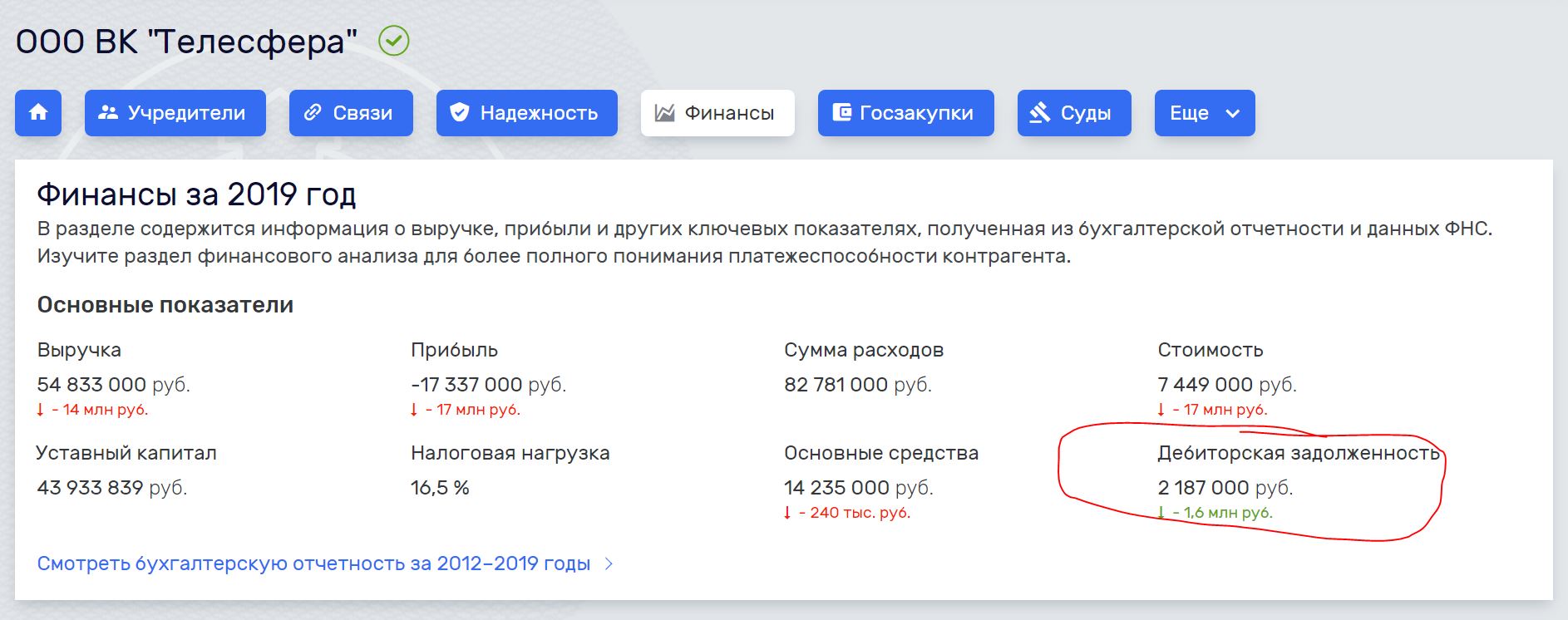
Task: Expand the Еще dropdown menu
Action: [1205, 113]
